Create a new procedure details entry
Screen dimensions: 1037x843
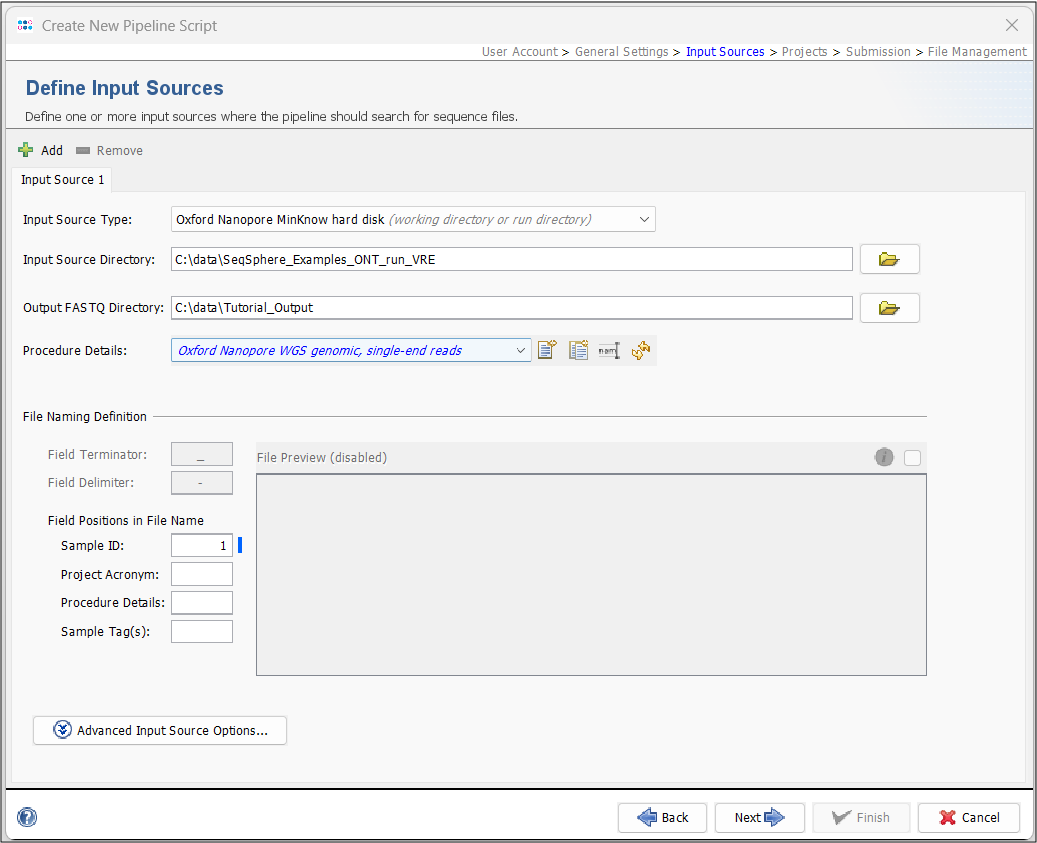pos(547,349)
